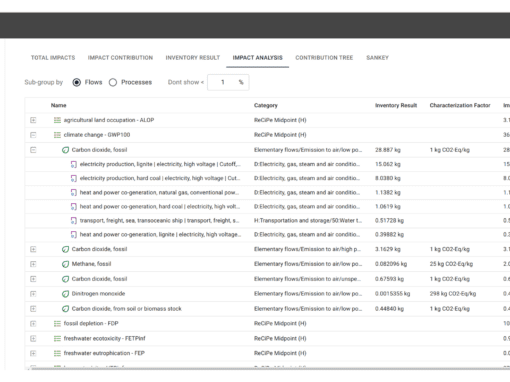Click the 298 kg CO2-Eq/kg factor
510x382 pixels.
click(453, 294)
